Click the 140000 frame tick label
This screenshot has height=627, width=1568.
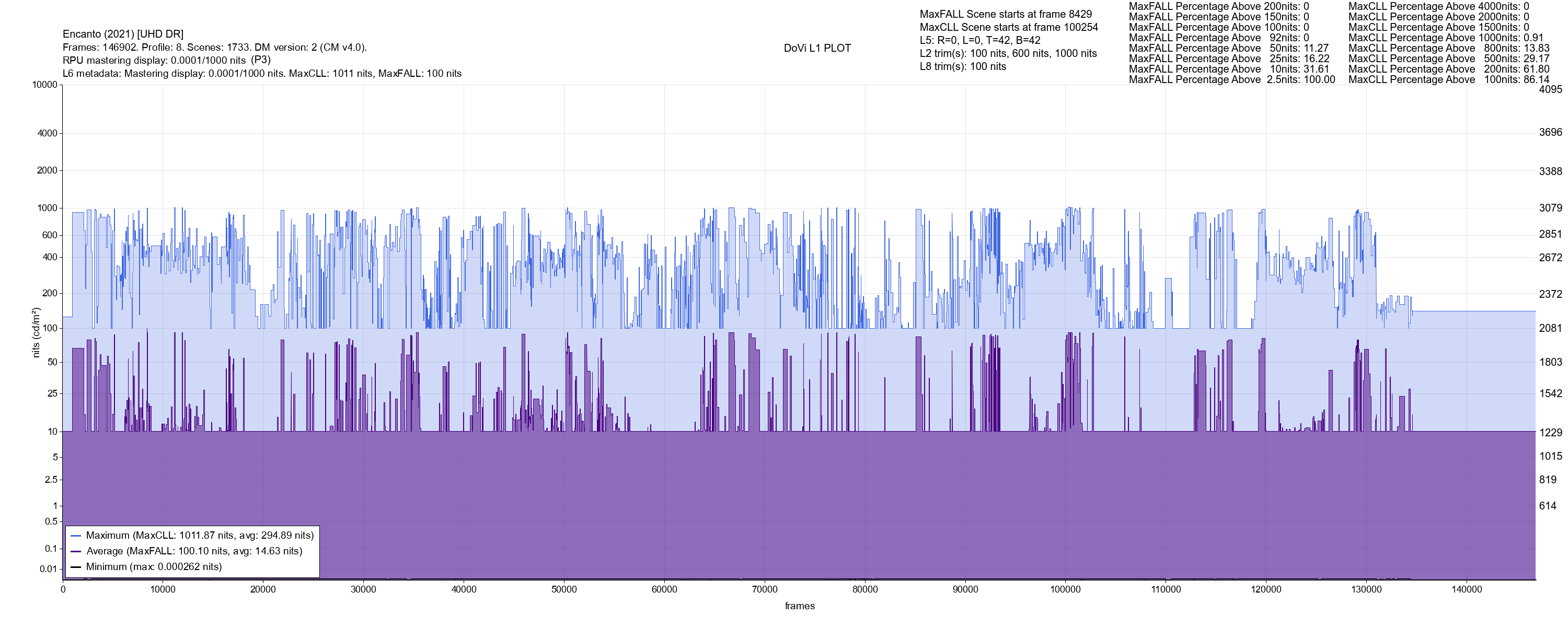tap(1467, 590)
